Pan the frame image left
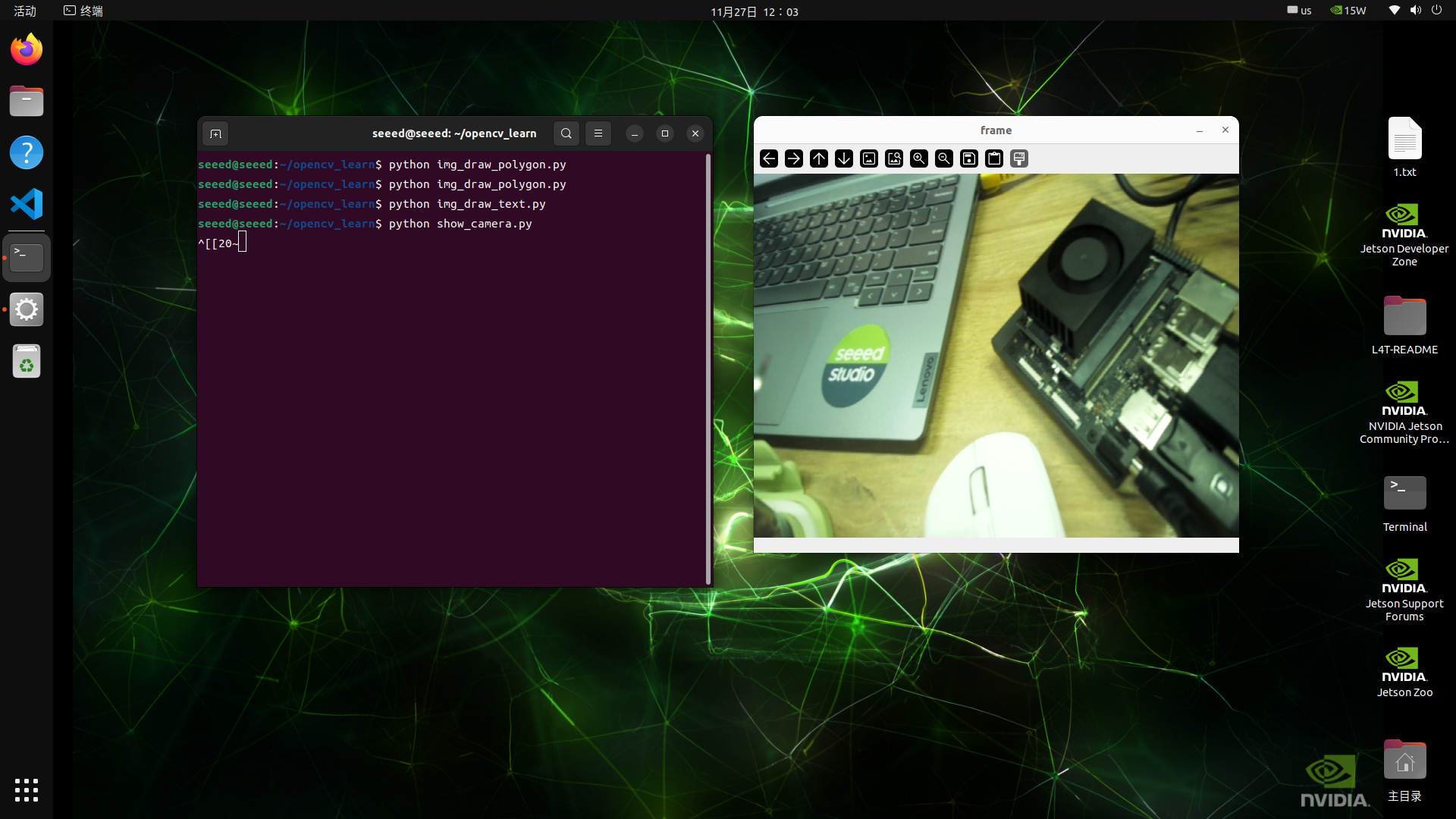This screenshot has height=819, width=1456. click(x=769, y=158)
